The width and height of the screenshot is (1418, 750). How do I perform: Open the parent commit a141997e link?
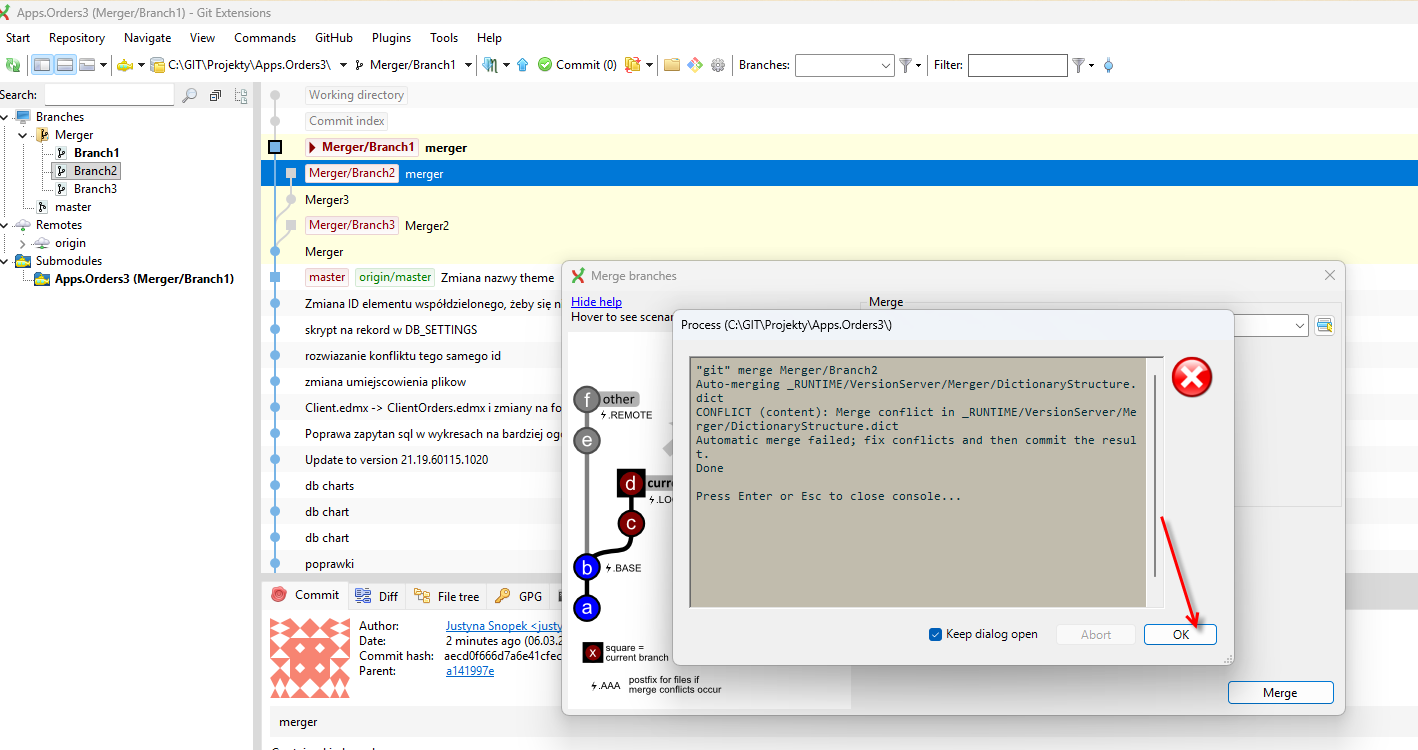pos(470,671)
